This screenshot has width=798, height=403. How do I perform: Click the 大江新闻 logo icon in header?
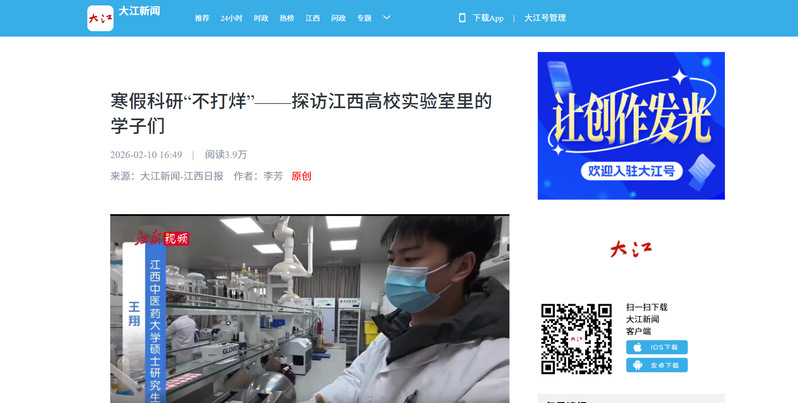100,18
